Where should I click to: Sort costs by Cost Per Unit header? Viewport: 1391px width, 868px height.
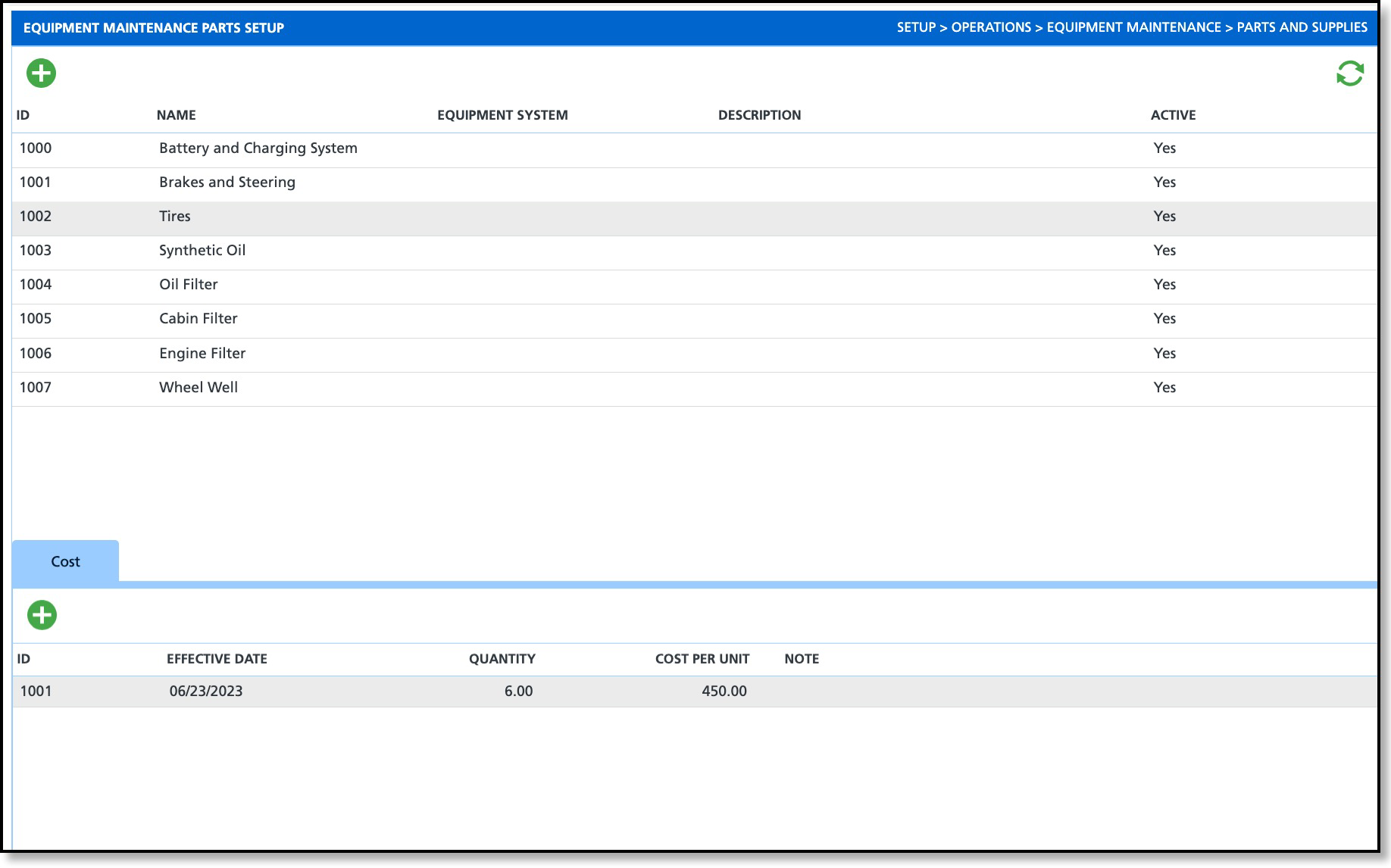click(702, 659)
